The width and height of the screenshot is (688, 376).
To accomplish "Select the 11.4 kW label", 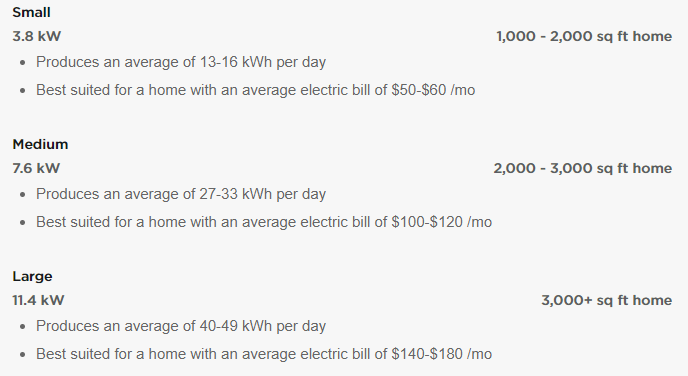I will (38, 300).
